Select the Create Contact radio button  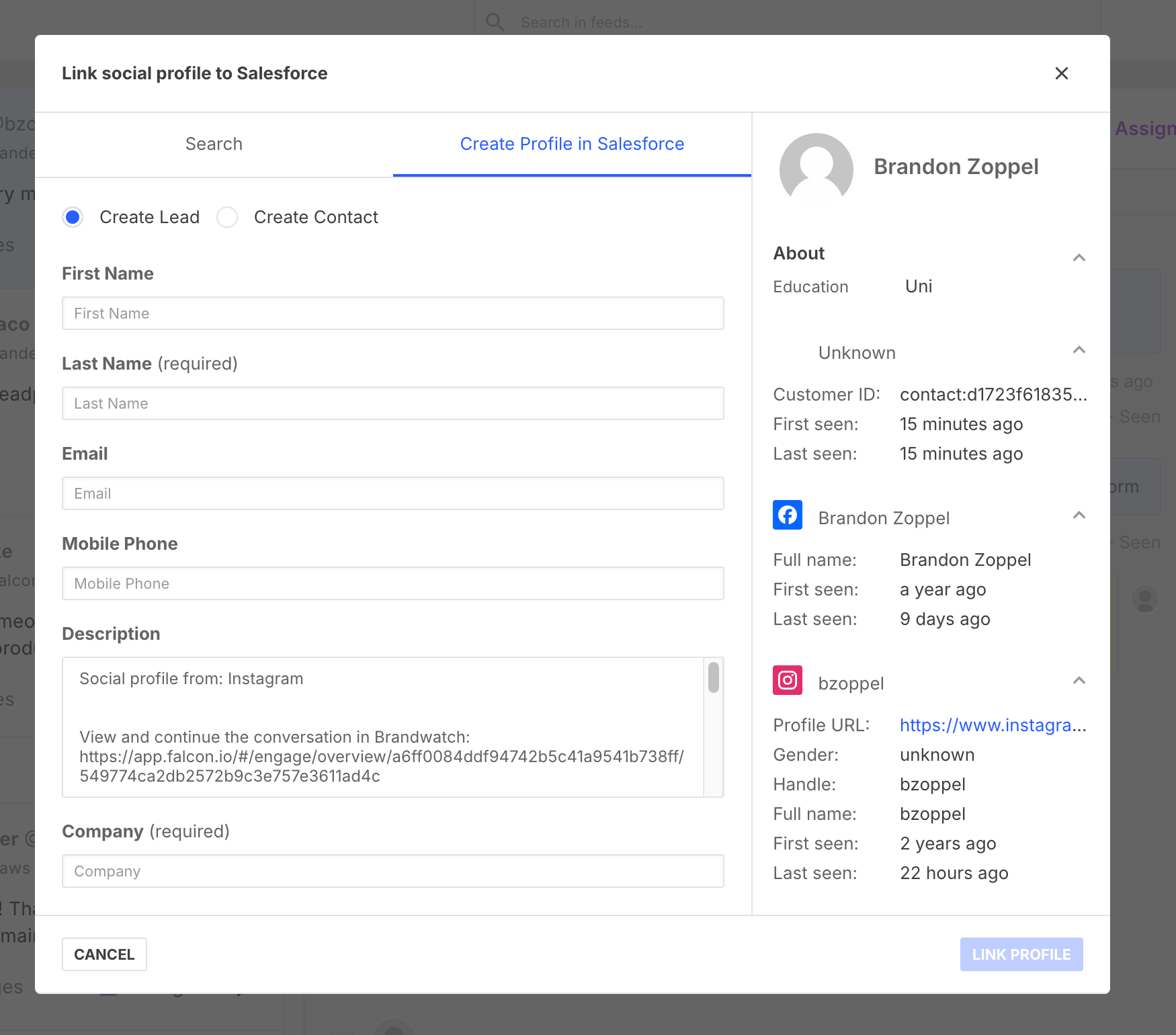[227, 217]
